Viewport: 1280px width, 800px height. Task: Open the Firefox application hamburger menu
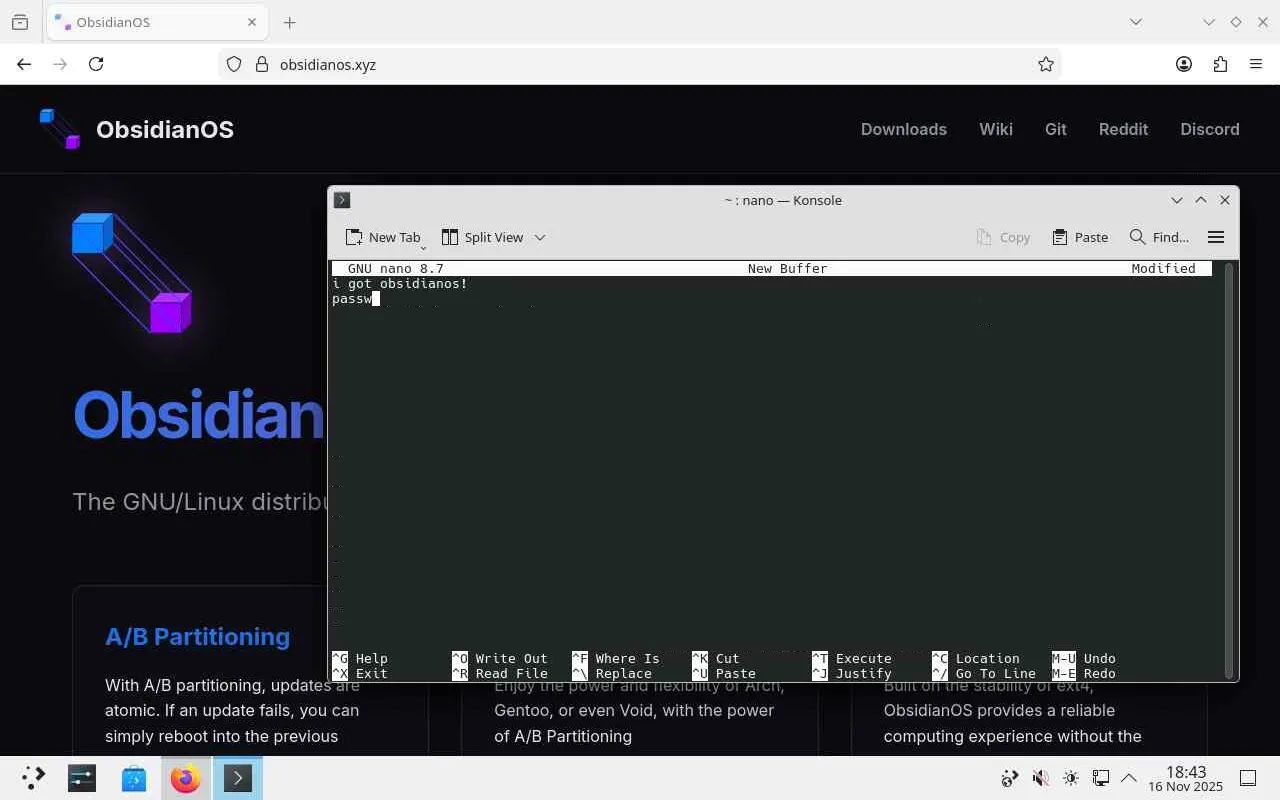1256,64
